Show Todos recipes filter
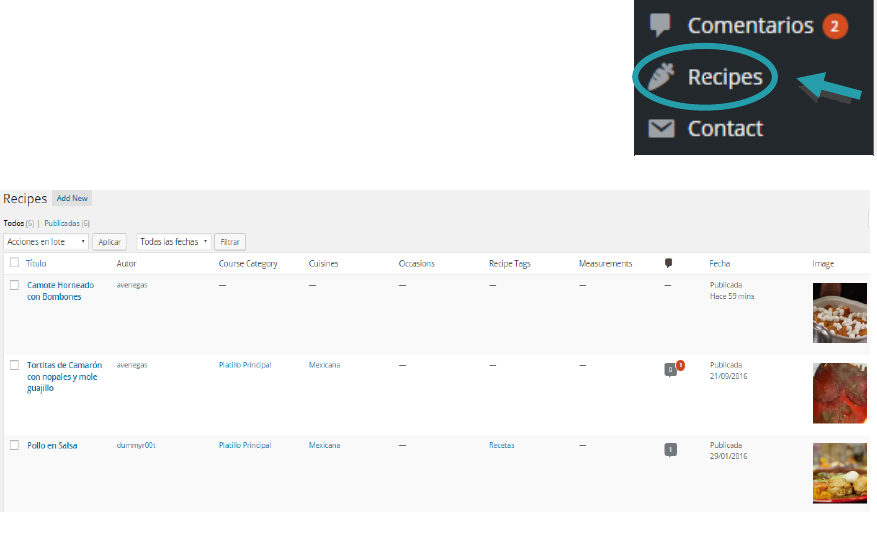This screenshot has width=877, height=536. click(14, 223)
